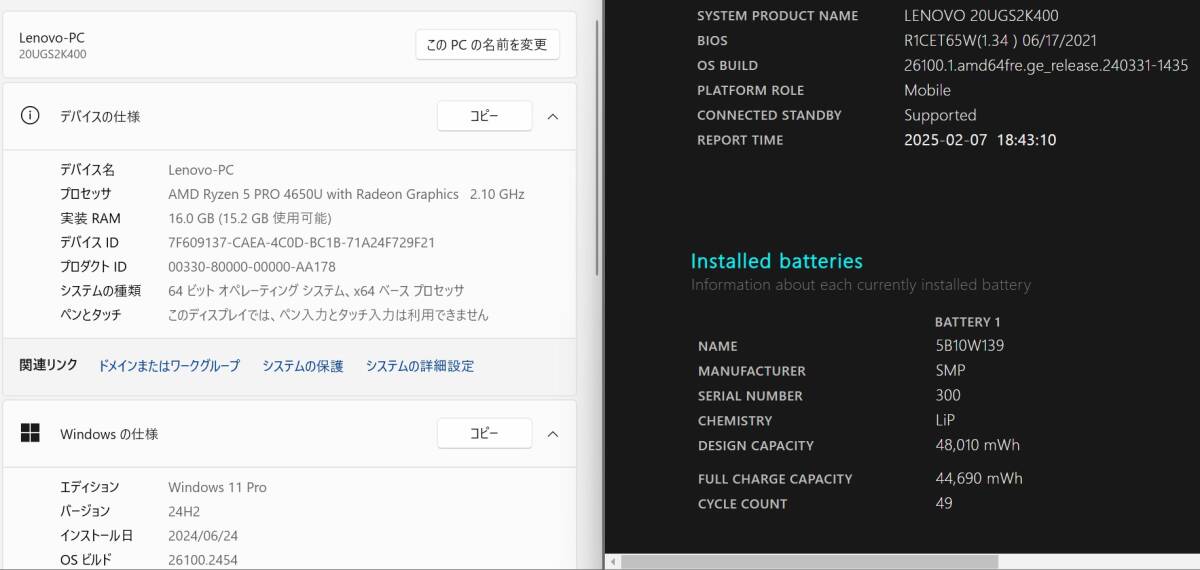Select report time 2025-02-07 18:43:10
The width and height of the screenshot is (1200, 570).
point(980,140)
